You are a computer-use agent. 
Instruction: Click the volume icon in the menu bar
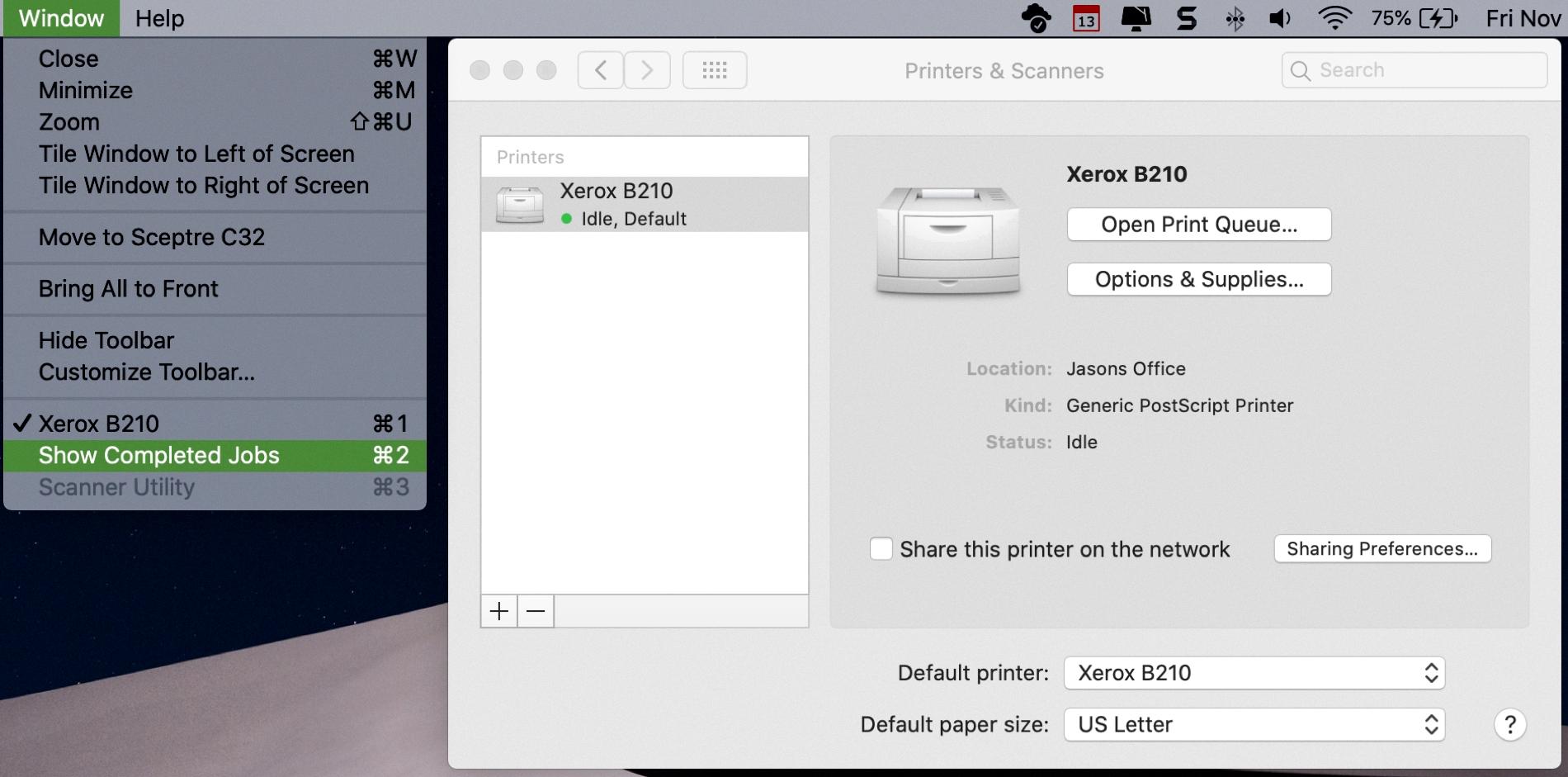click(1279, 17)
